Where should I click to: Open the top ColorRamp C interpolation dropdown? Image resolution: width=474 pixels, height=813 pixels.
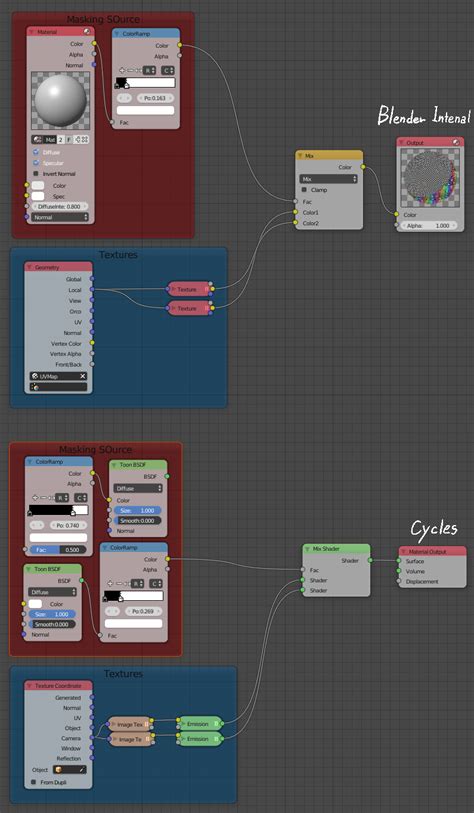coord(168,71)
